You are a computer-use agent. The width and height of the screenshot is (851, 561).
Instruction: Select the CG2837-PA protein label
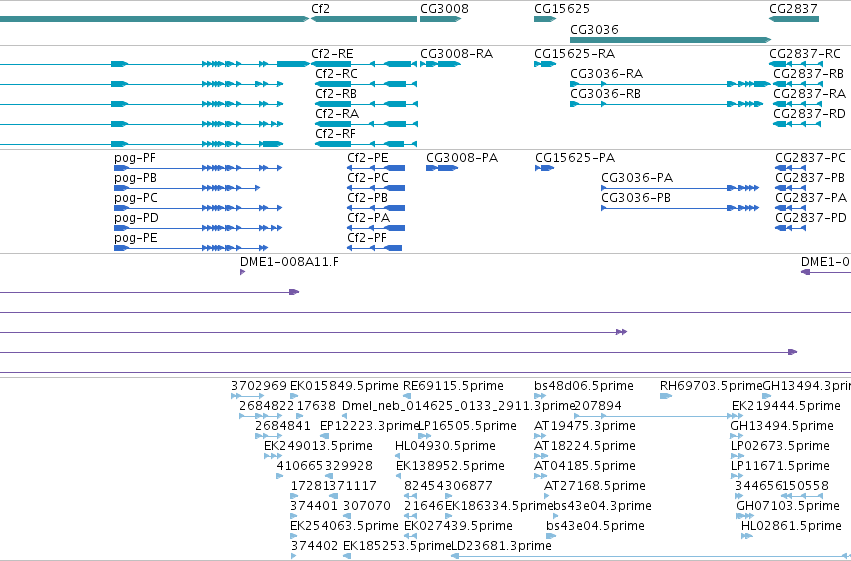[811, 198]
